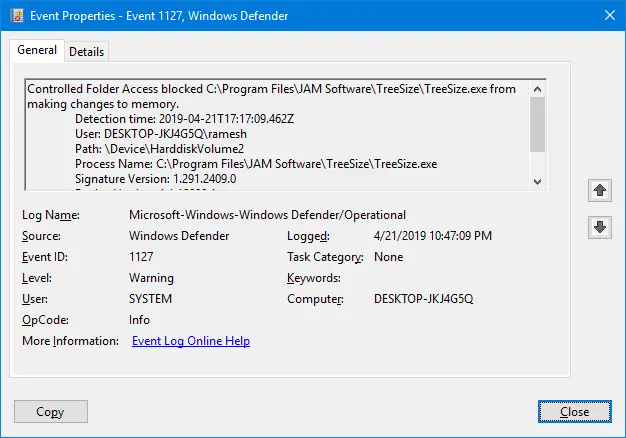Click the Computer value DESKTOP-JKJ4G5Q

(x=424, y=299)
